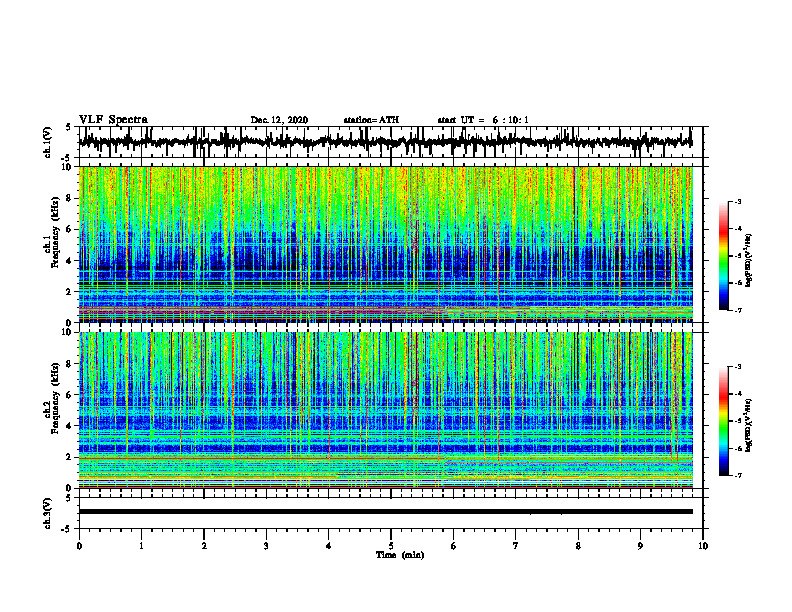The width and height of the screenshot is (792, 612).
Task: Click time axis tick label "0"
Action: point(79,546)
